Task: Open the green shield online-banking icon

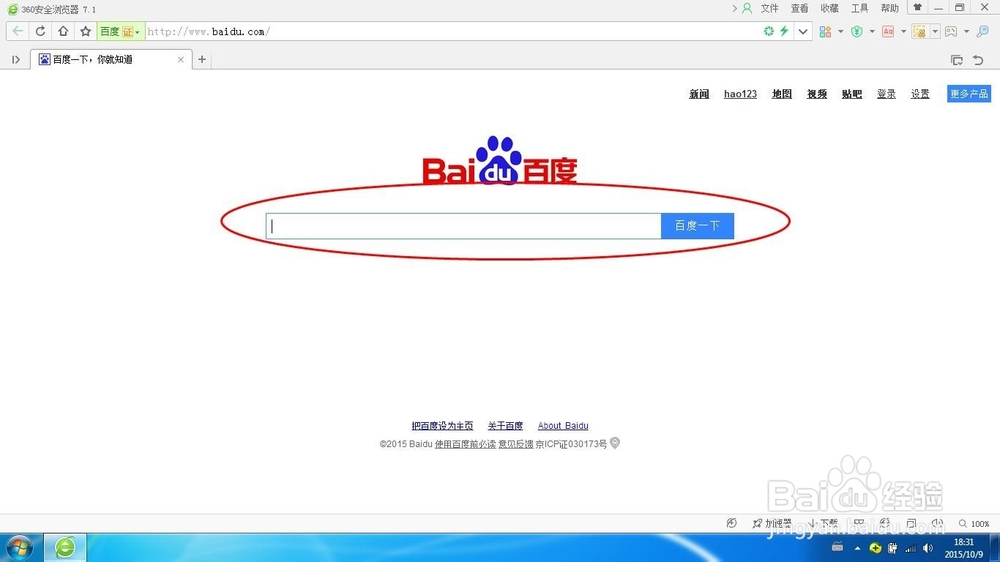Action: 857,31
